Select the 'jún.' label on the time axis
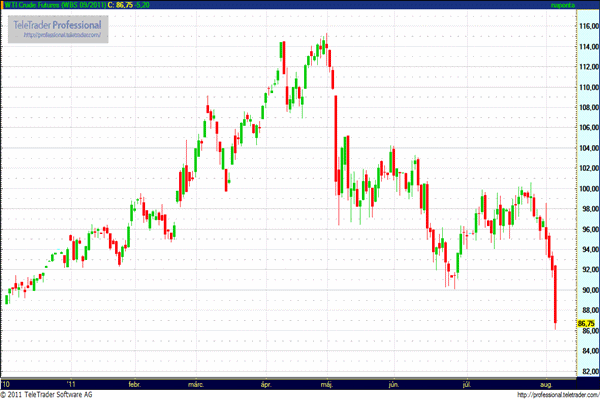600x400 pixels. pyautogui.click(x=394, y=382)
